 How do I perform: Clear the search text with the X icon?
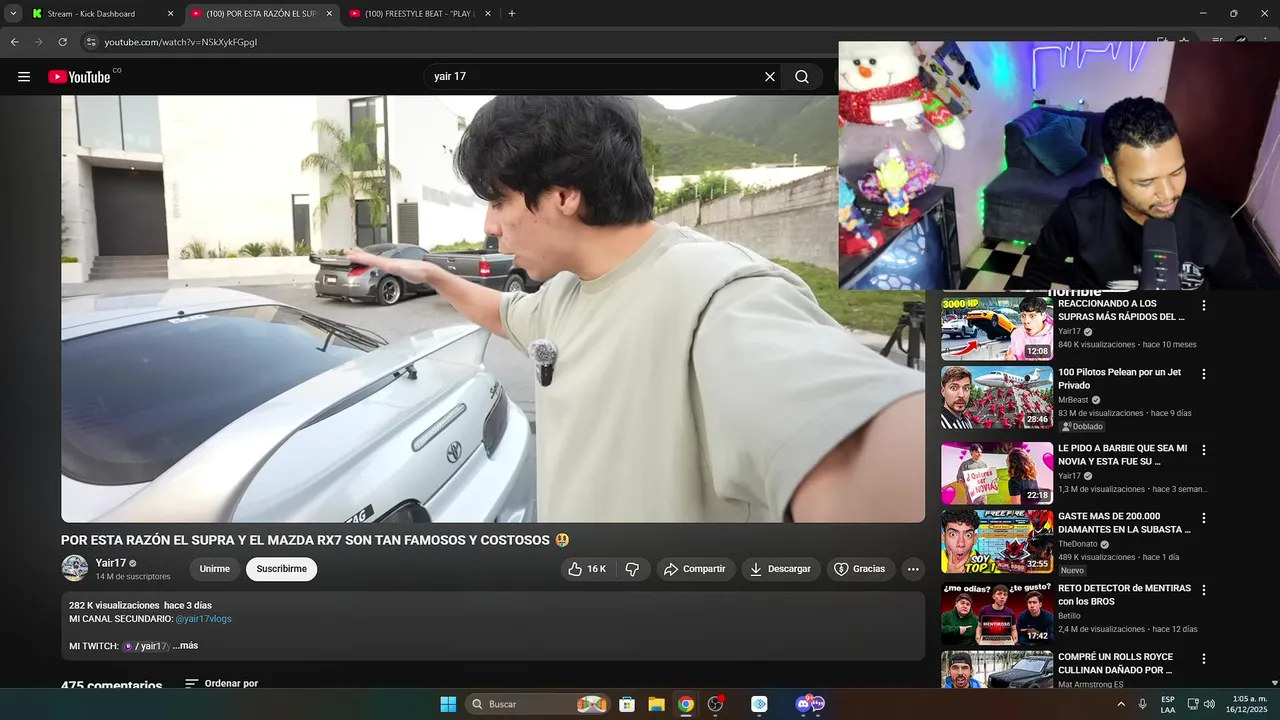(x=770, y=77)
